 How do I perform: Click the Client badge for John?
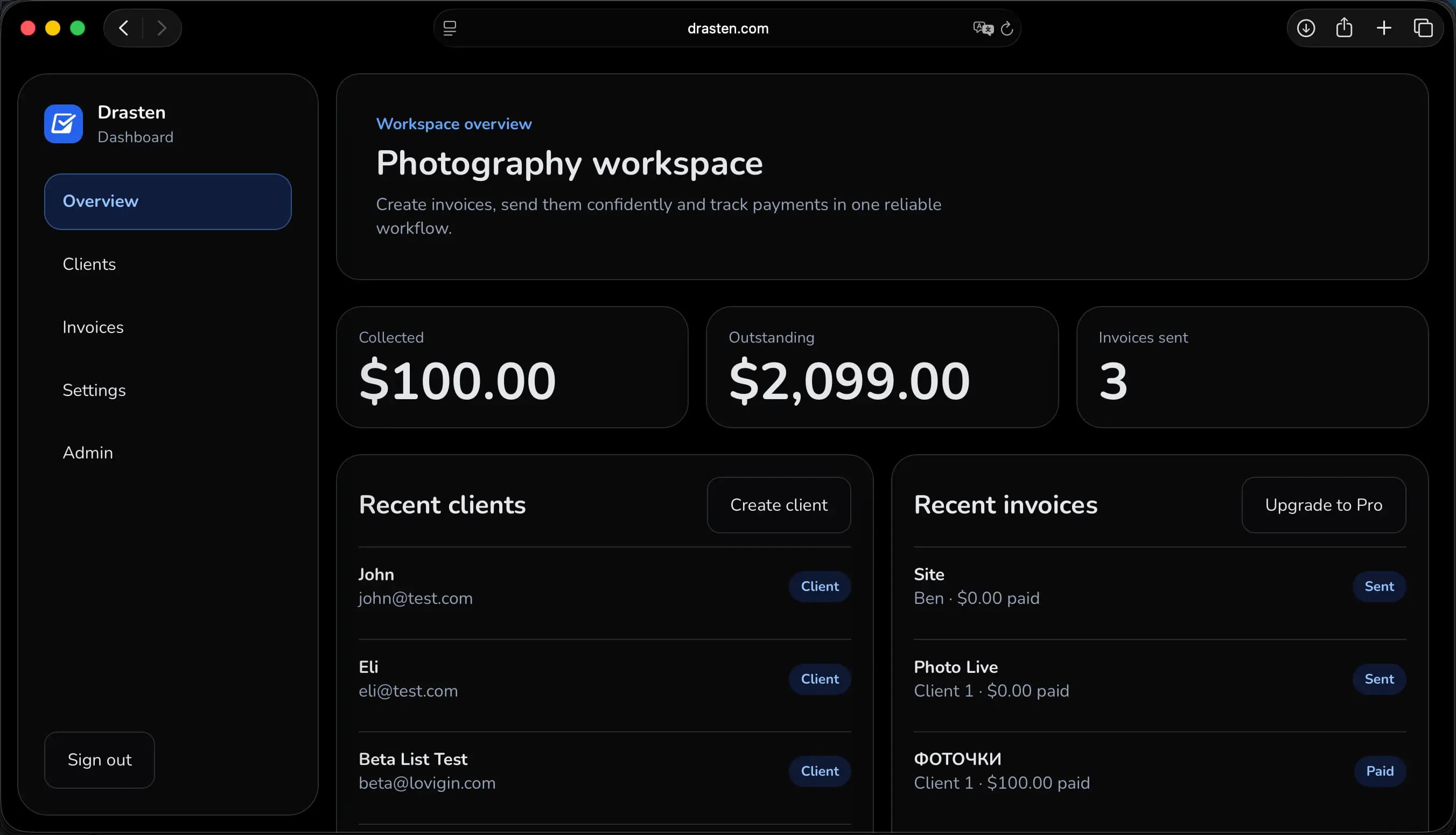[820, 587]
